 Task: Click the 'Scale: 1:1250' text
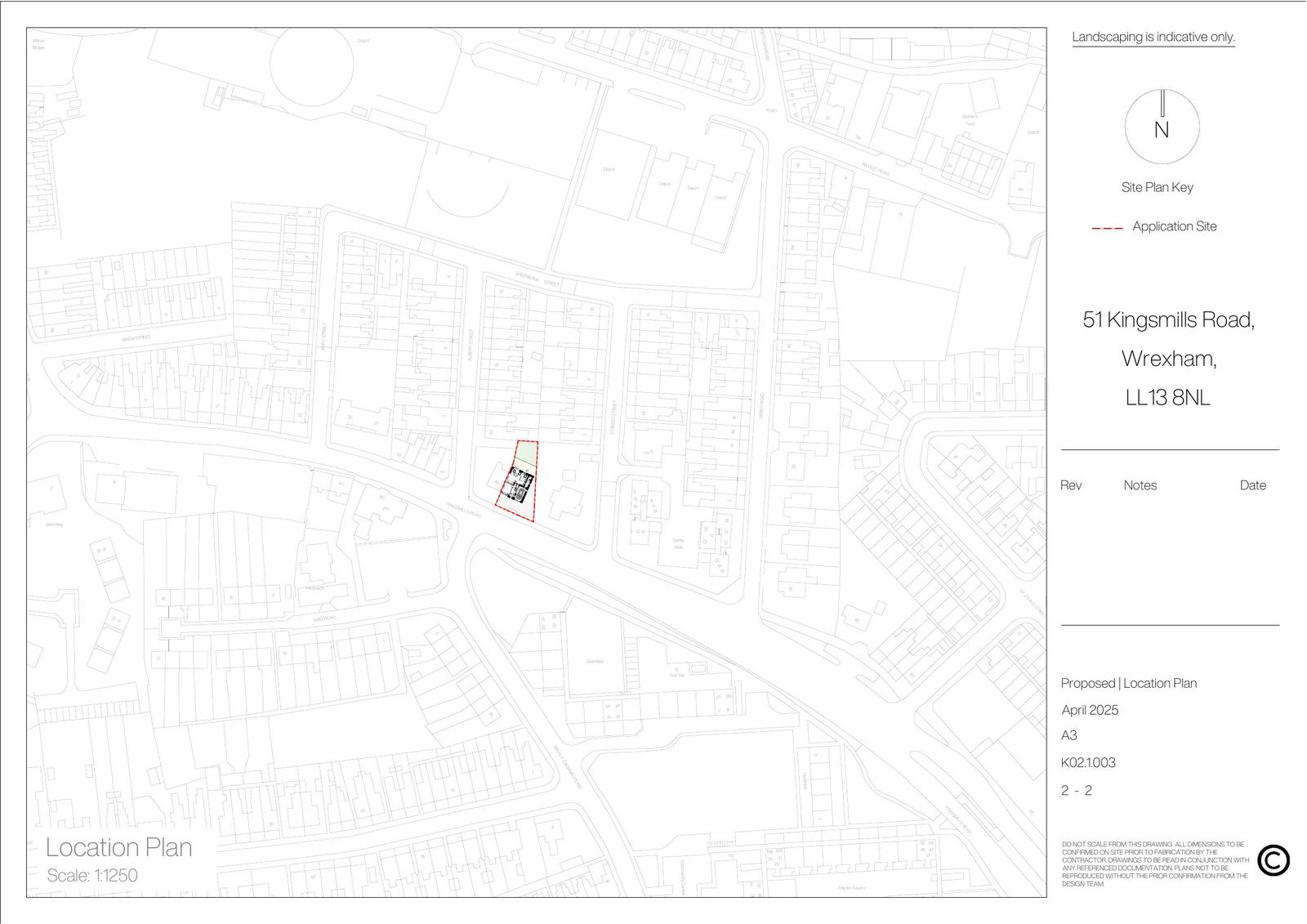tap(92, 876)
